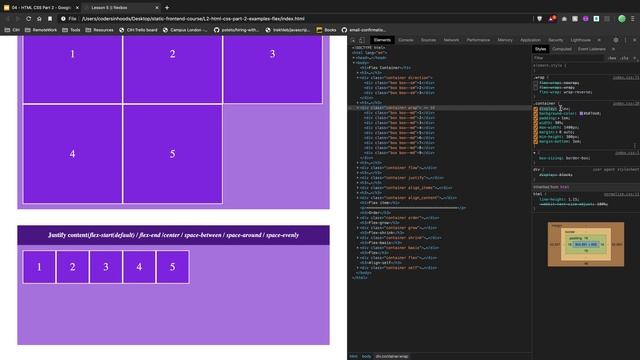Image resolution: width=640 pixels, height=360 pixels.
Task: Collapse the container direction div
Action: [x=358, y=78]
